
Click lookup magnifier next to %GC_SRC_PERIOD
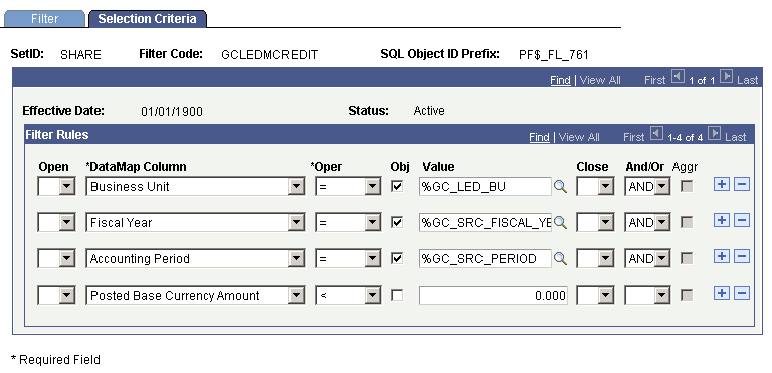tap(560, 258)
